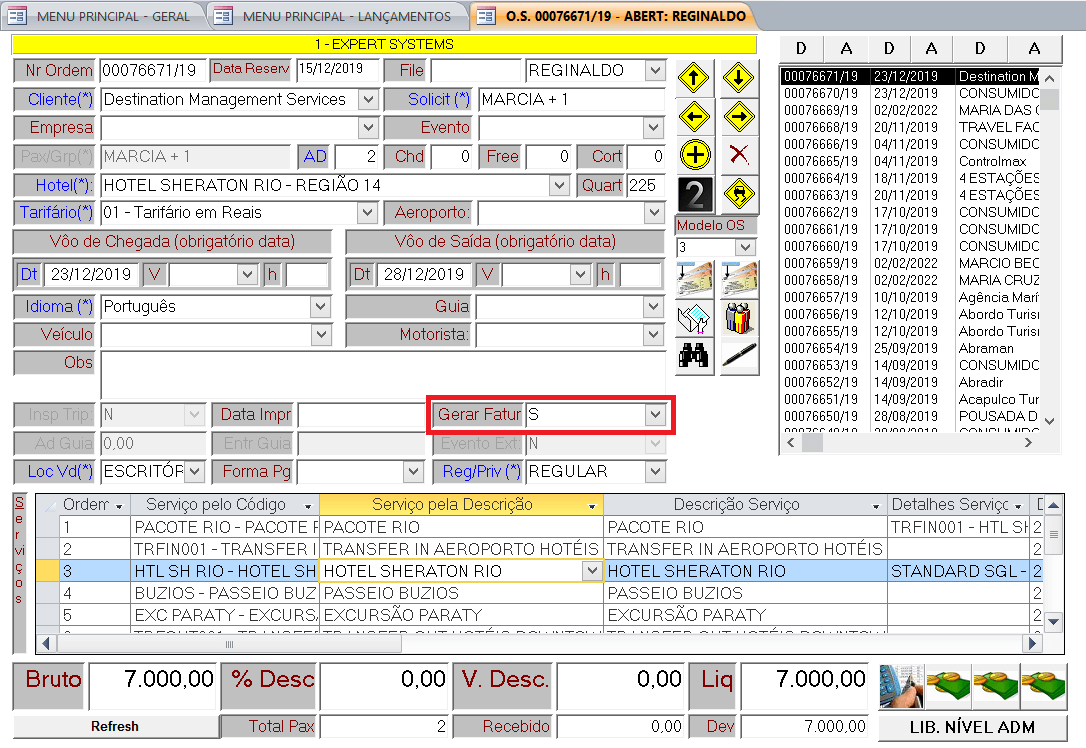This screenshot has height=748, width=1086.
Task: Click the slippery car road sign icon
Action: pyautogui.click(x=738, y=194)
